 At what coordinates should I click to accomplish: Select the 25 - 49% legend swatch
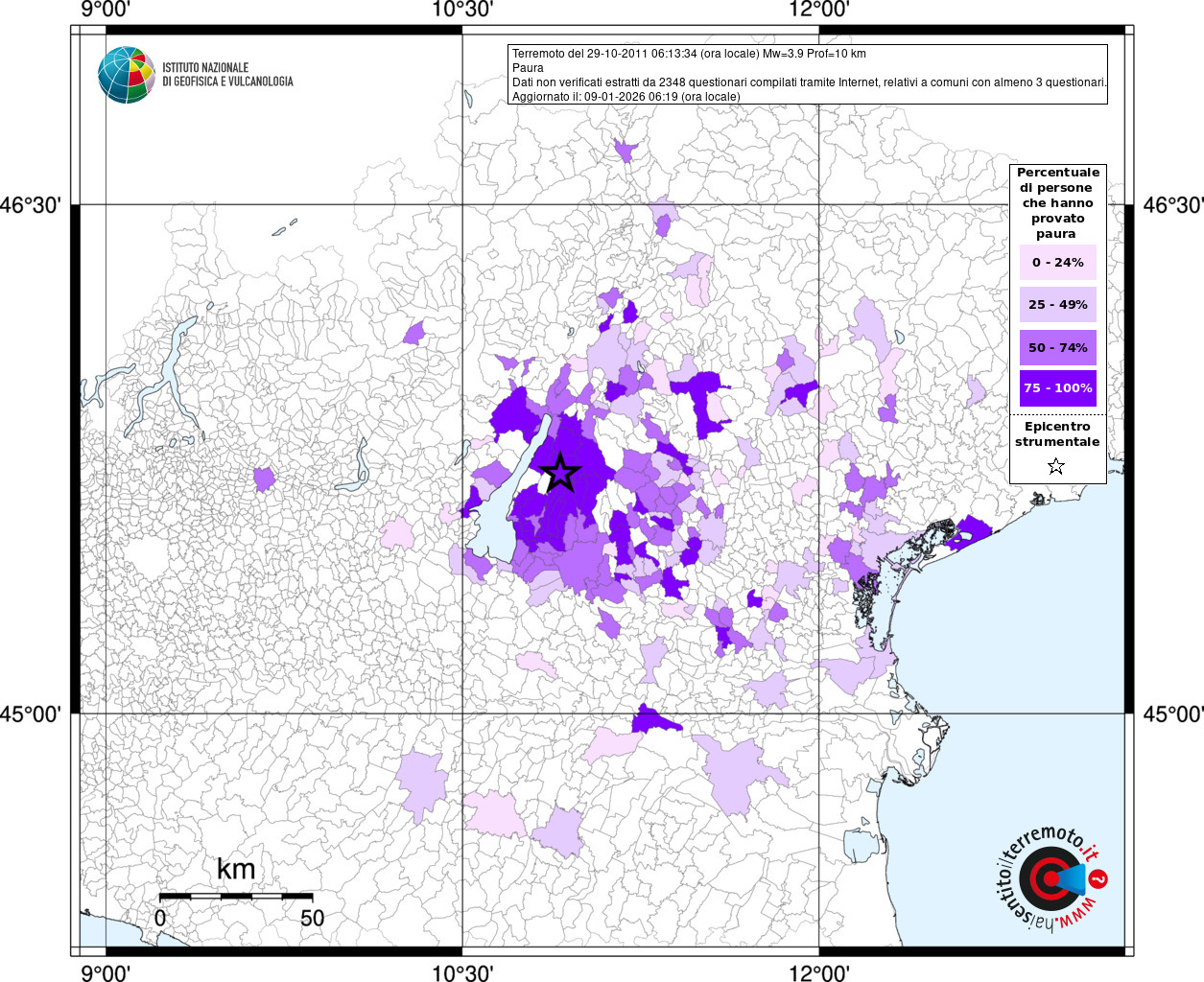(x=1057, y=304)
